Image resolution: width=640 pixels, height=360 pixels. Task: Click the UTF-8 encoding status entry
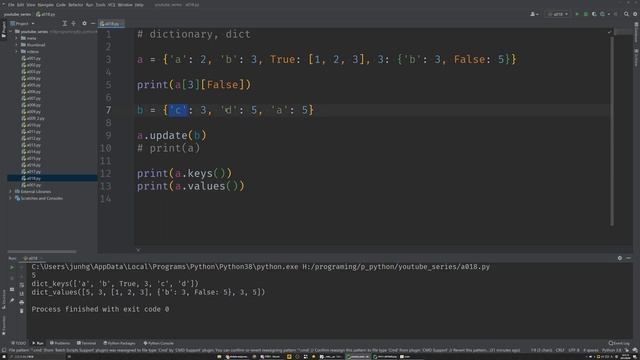tap(573, 350)
